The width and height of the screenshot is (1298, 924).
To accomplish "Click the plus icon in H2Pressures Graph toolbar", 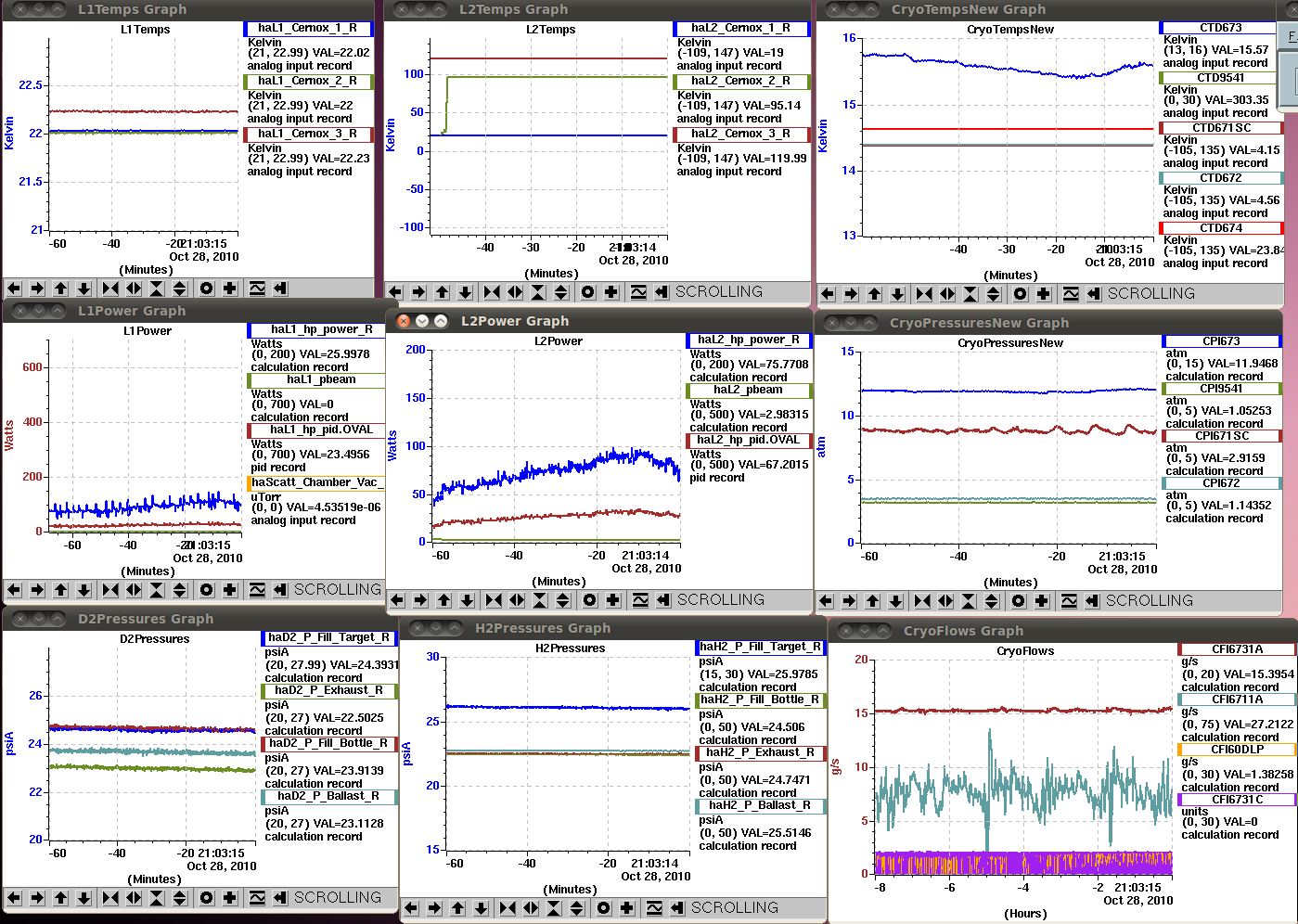I will click(x=627, y=908).
